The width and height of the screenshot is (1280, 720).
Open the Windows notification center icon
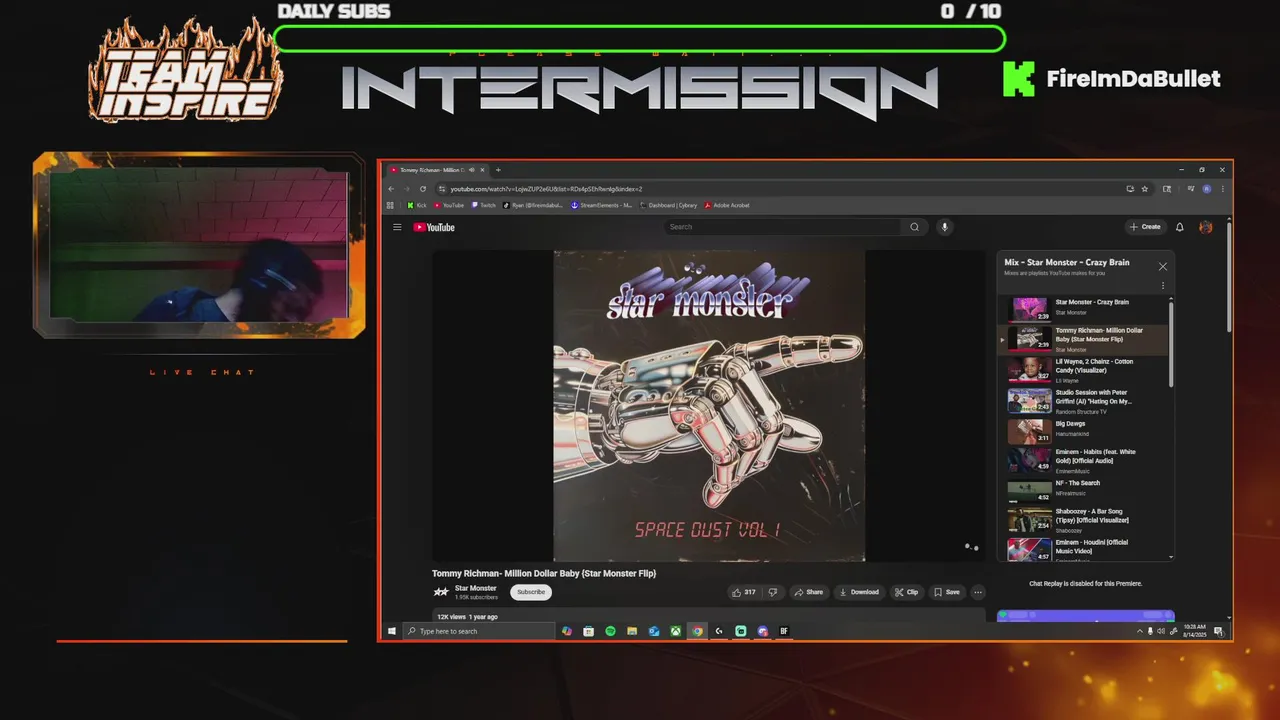click(1219, 631)
